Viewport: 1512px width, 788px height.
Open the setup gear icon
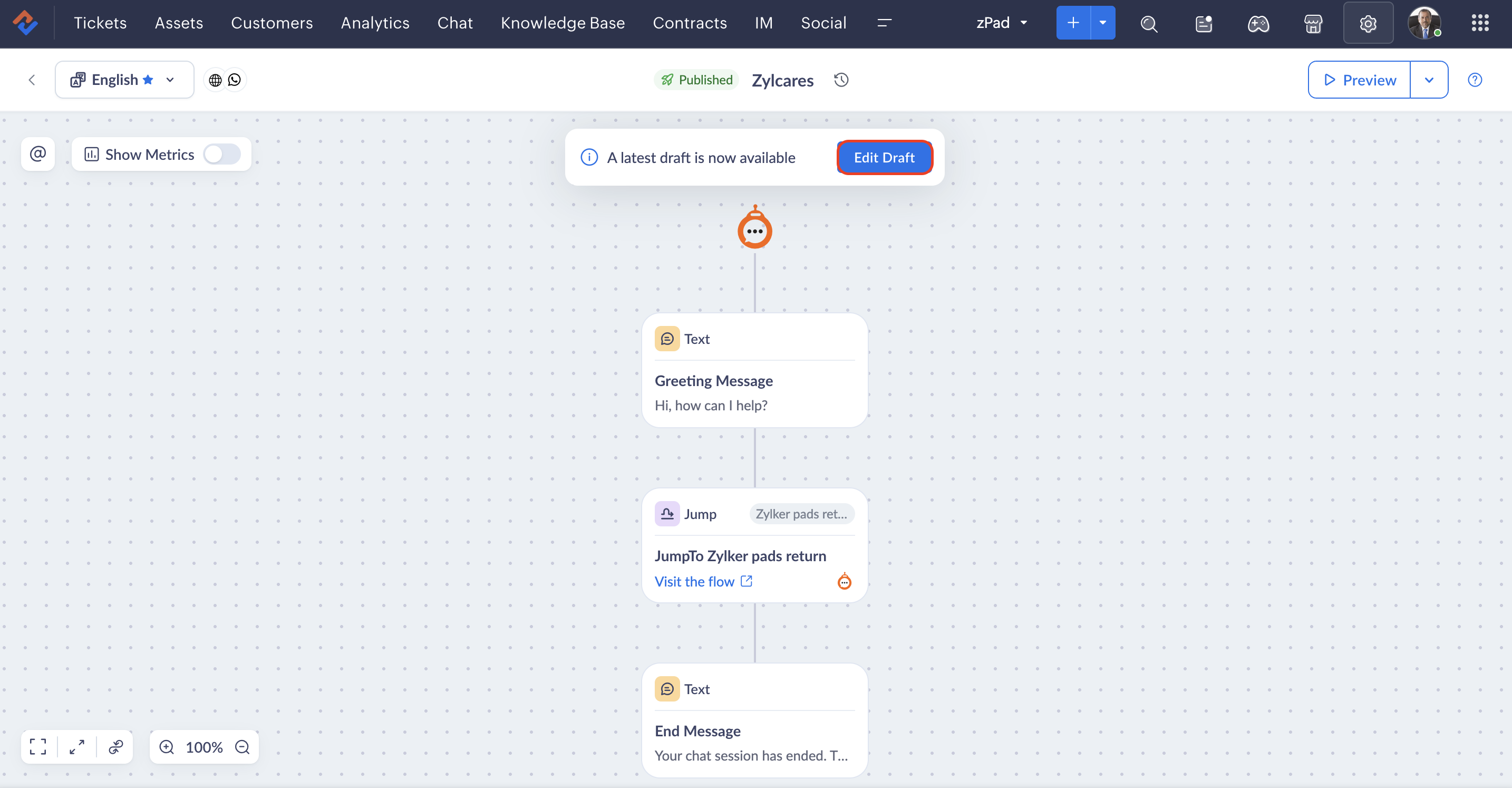pos(1368,24)
